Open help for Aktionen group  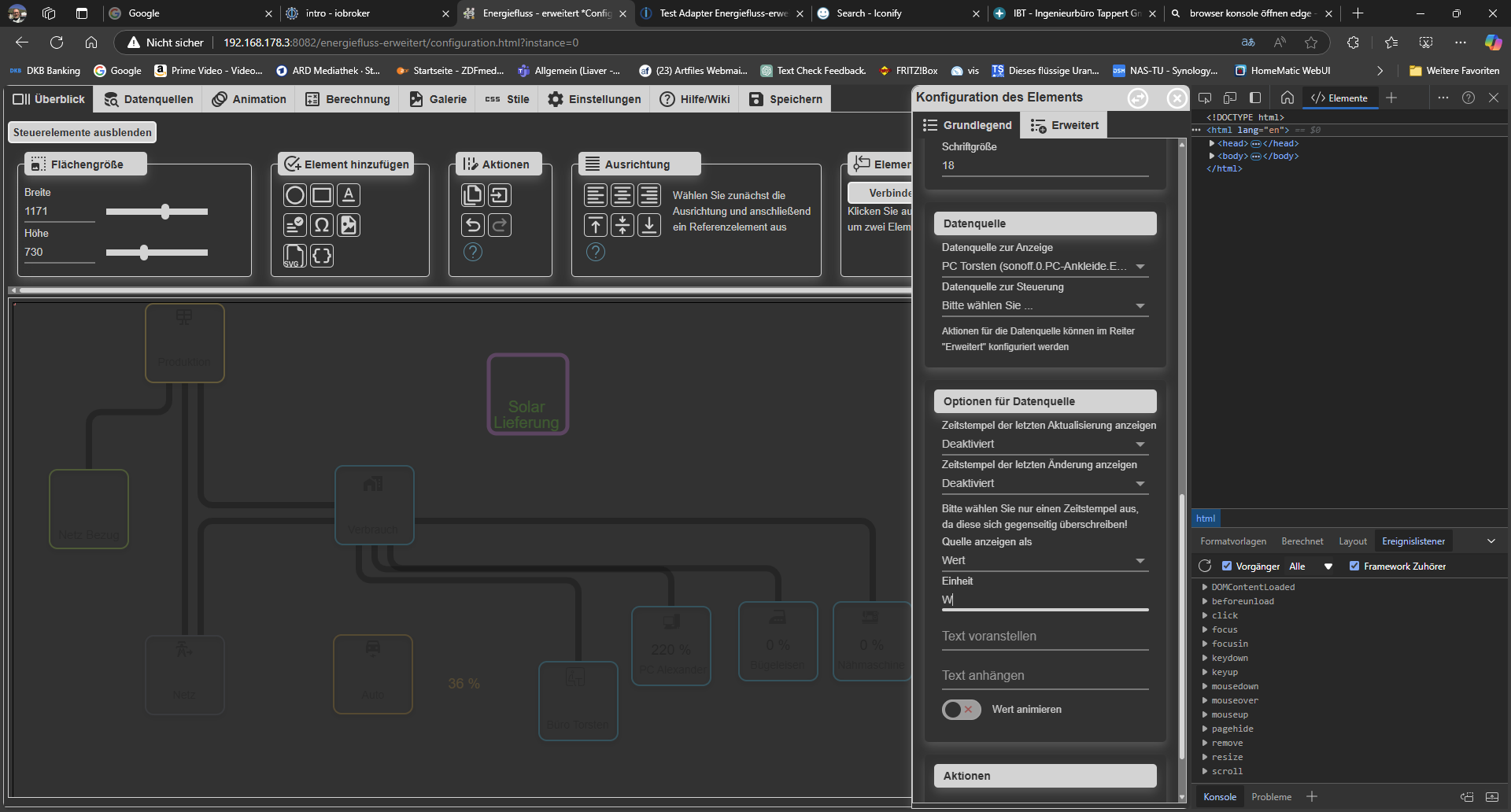tap(473, 252)
